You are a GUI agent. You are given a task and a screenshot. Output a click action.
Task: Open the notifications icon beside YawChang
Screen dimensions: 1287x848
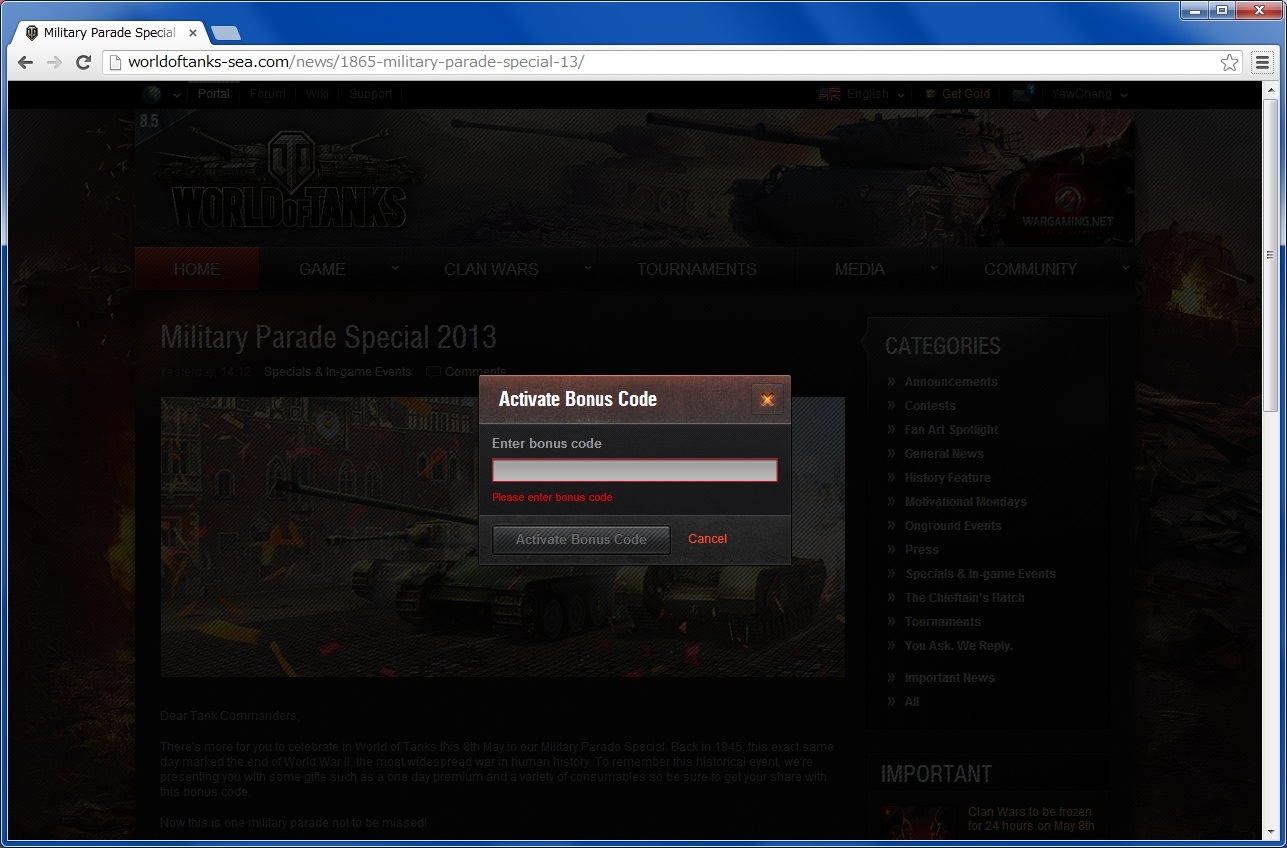1023,93
